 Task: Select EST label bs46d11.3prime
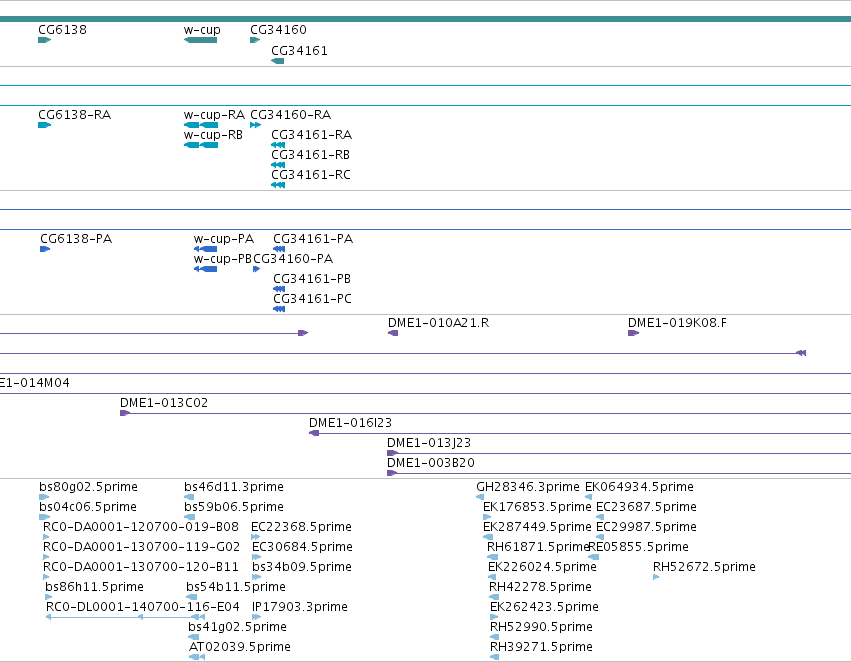tap(234, 487)
